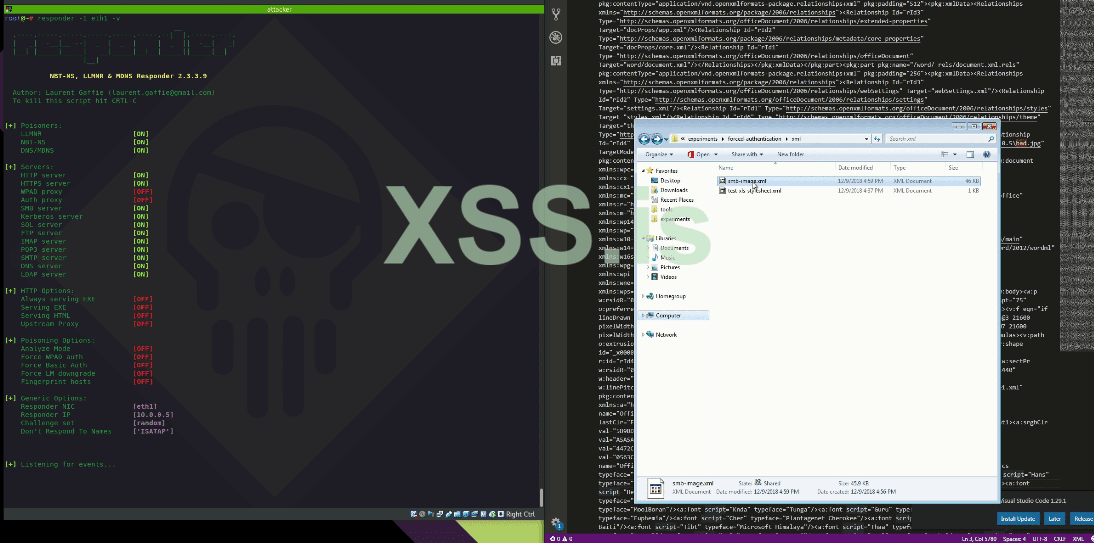Expand the Computer tree node
Image resolution: width=1094 pixels, height=543 pixels.
pyautogui.click(x=643, y=315)
